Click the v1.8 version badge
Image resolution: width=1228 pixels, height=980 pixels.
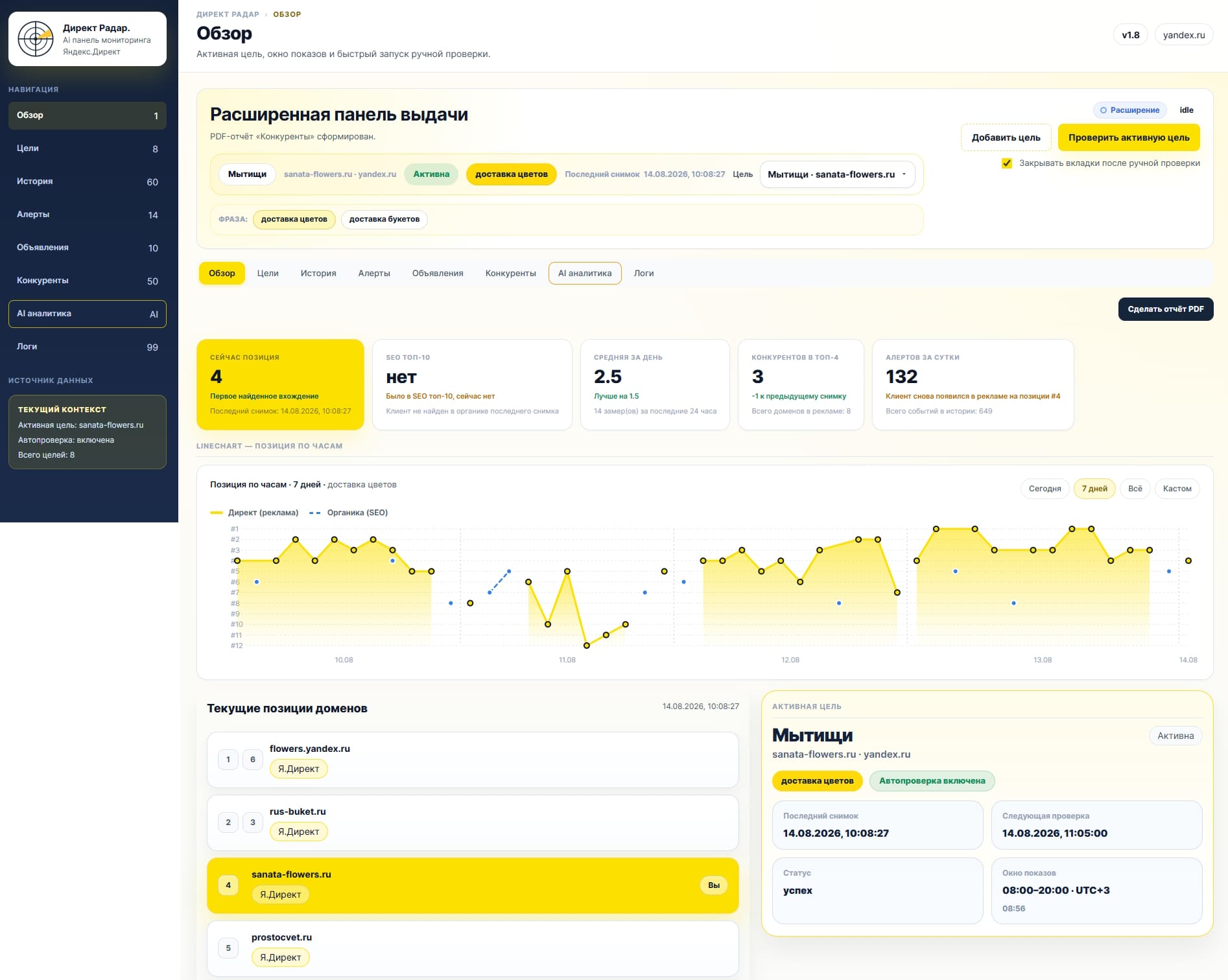(1131, 35)
